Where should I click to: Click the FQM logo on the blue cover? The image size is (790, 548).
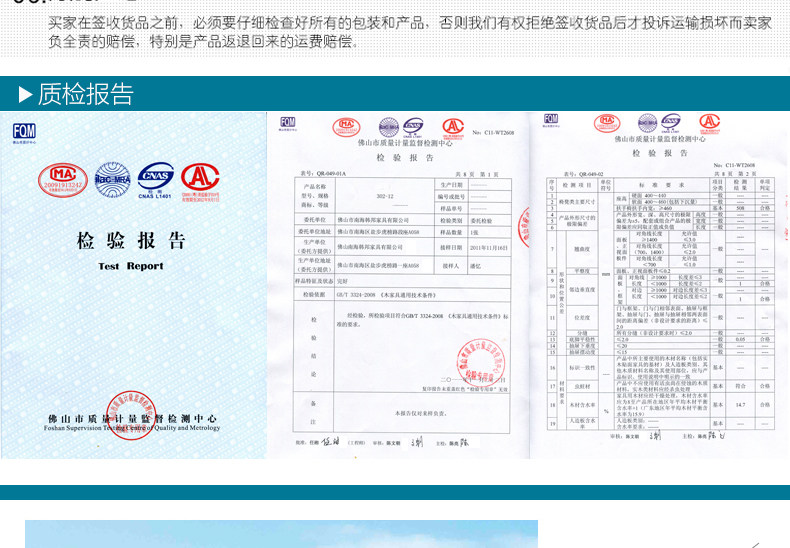(x=24, y=133)
